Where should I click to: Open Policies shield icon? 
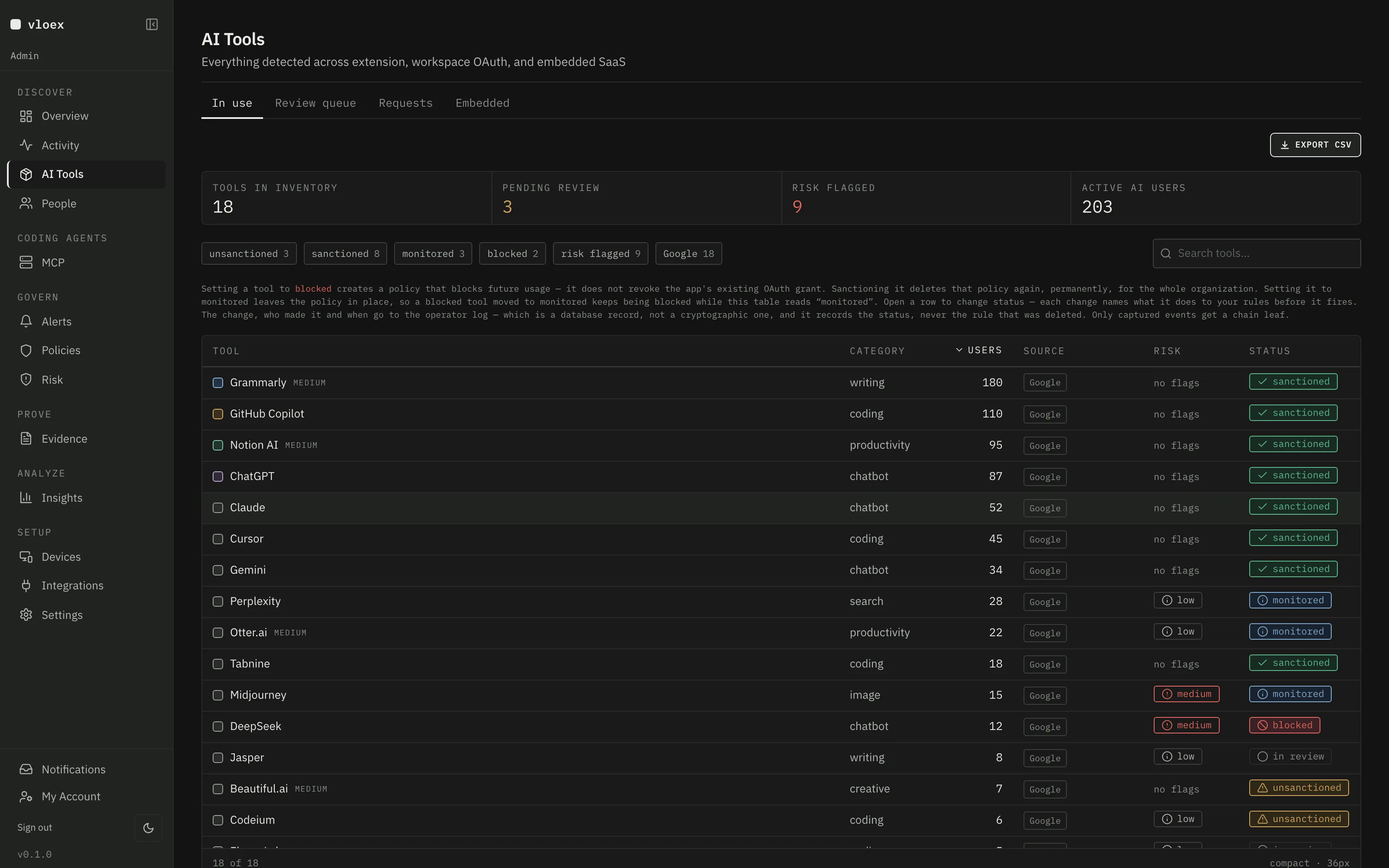(x=26, y=351)
